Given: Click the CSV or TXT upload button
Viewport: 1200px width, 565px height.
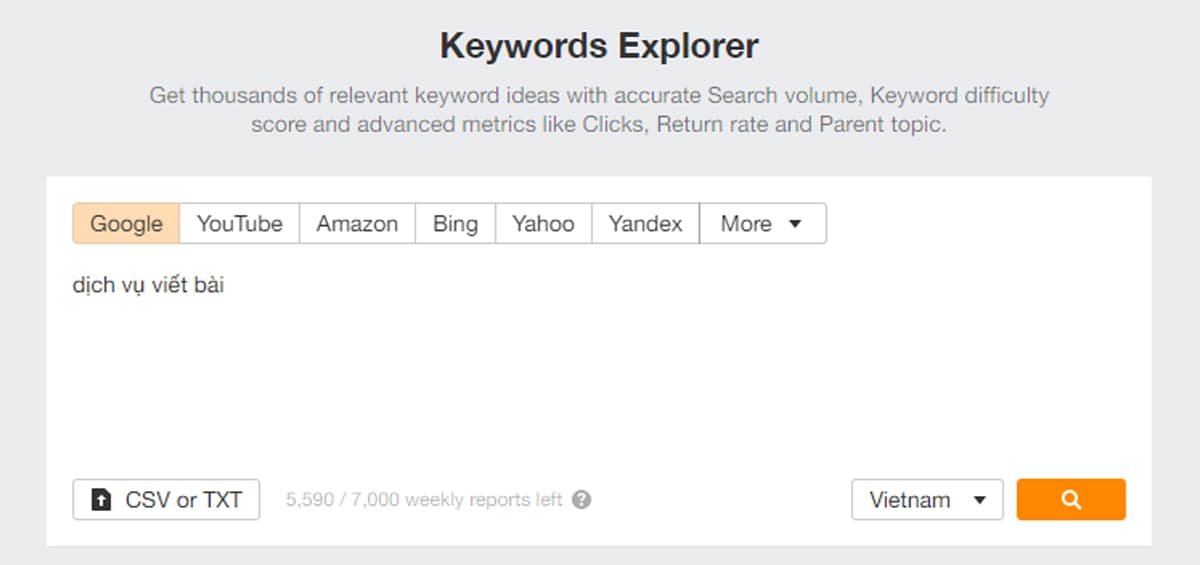Looking at the screenshot, I should click(x=166, y=500).
